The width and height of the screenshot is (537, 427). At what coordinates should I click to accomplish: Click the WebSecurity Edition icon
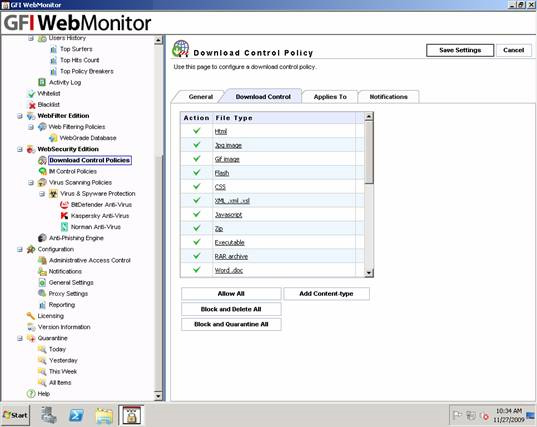(x=31, y=149)
